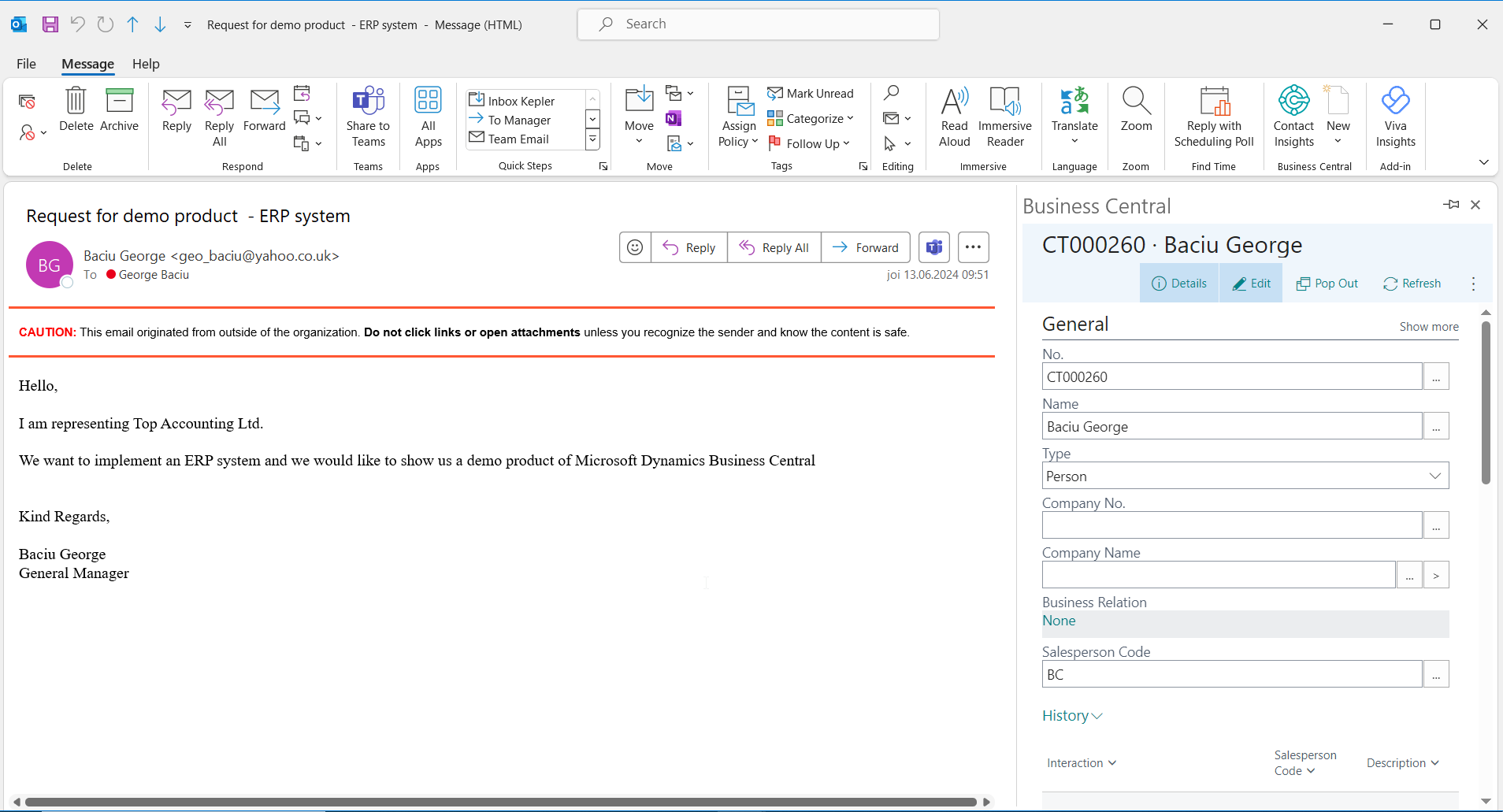This screenshot has height=812, width=1503.
Task: Expand the Categorize dropdown
Action: pyautogui.click(x=851, y=118)
